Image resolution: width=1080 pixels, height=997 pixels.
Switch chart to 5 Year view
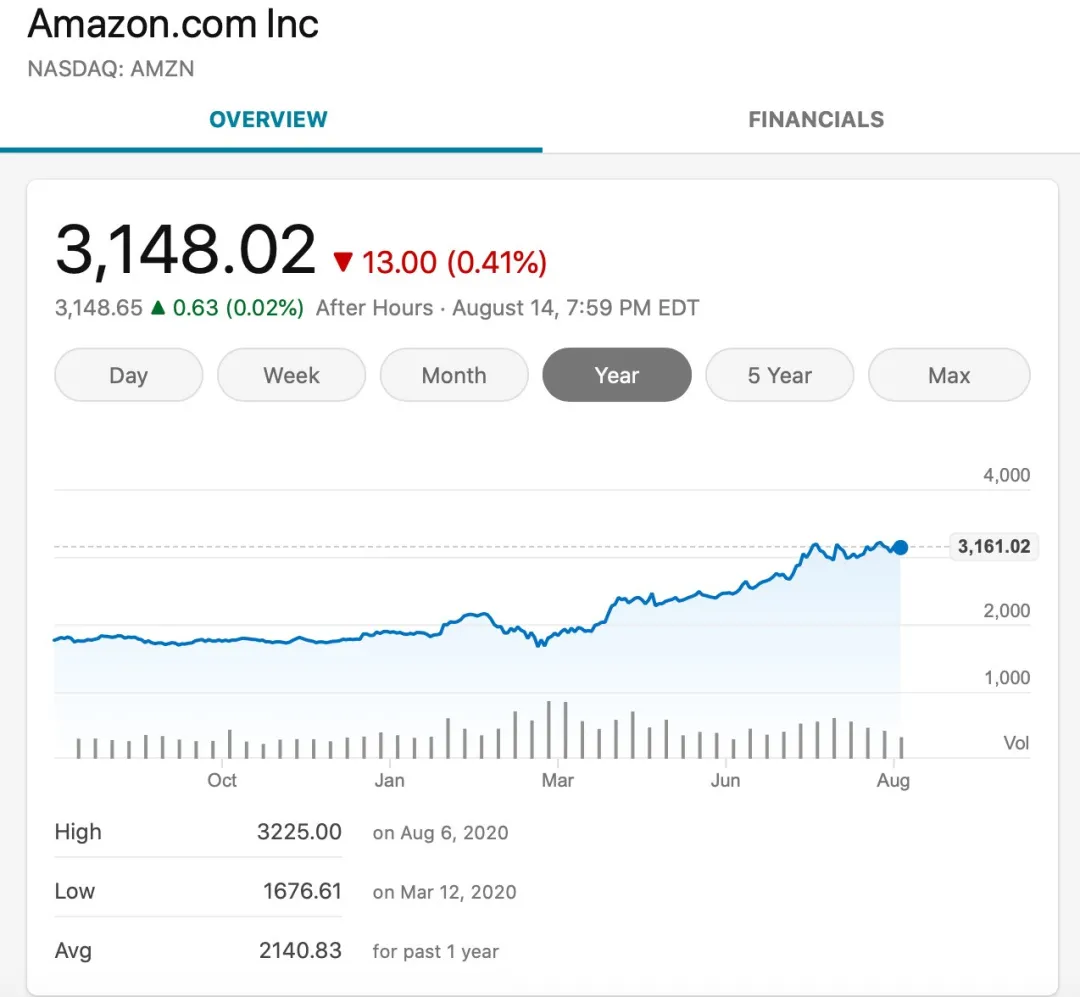click(779, 376)
